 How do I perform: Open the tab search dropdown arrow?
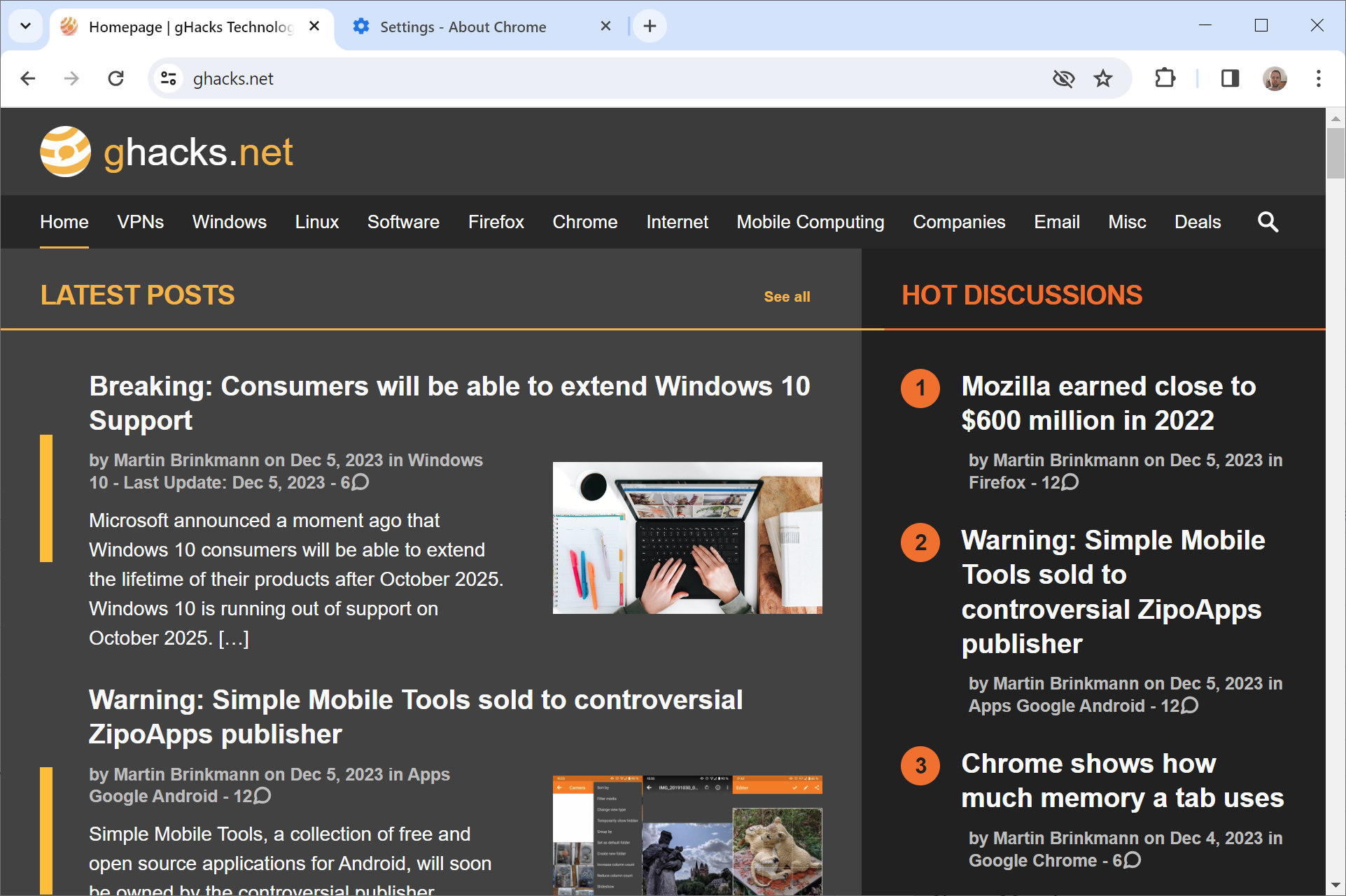(25, 27)
